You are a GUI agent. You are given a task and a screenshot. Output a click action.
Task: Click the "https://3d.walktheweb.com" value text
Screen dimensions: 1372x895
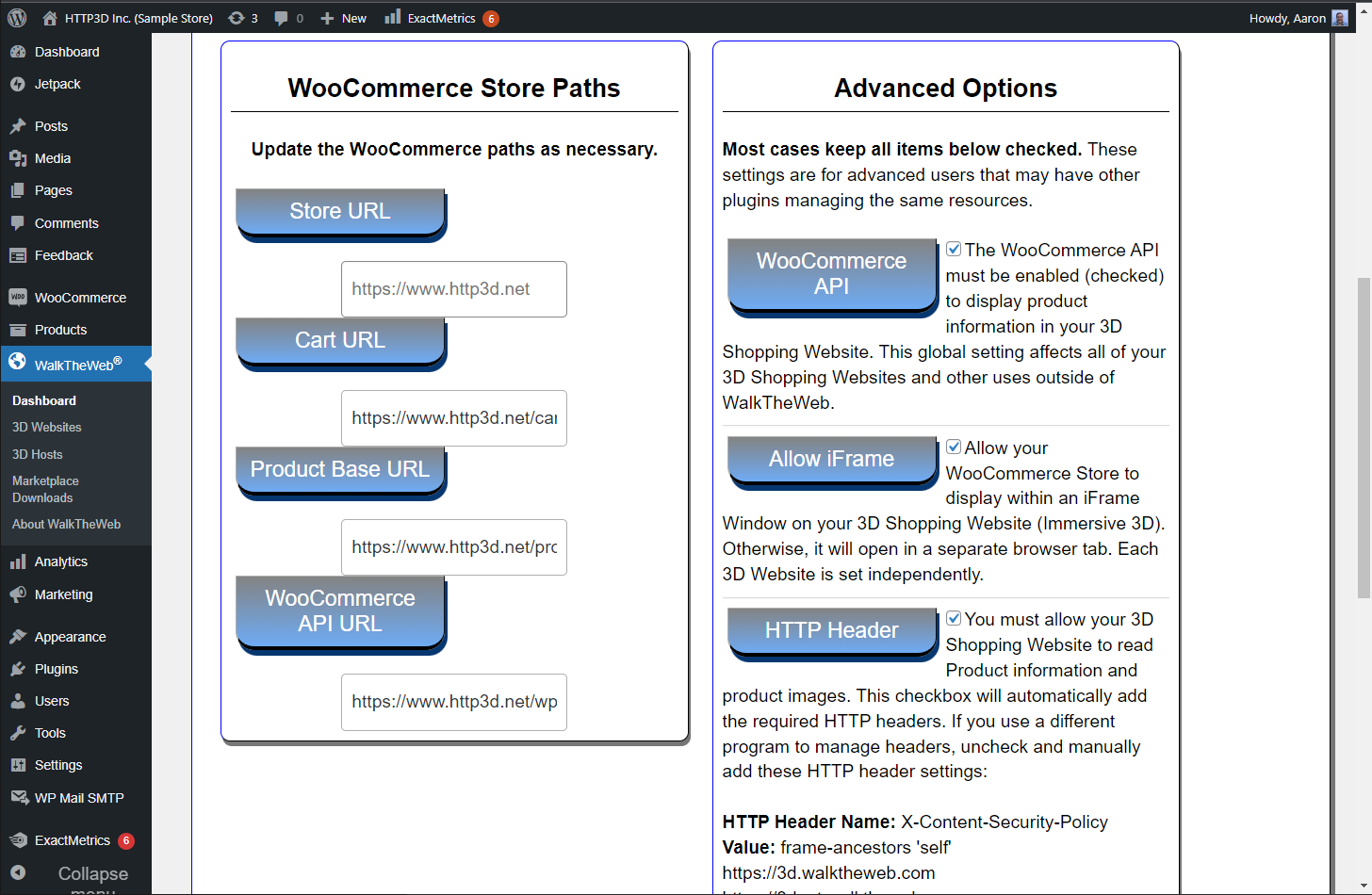[x=828, y=872]
